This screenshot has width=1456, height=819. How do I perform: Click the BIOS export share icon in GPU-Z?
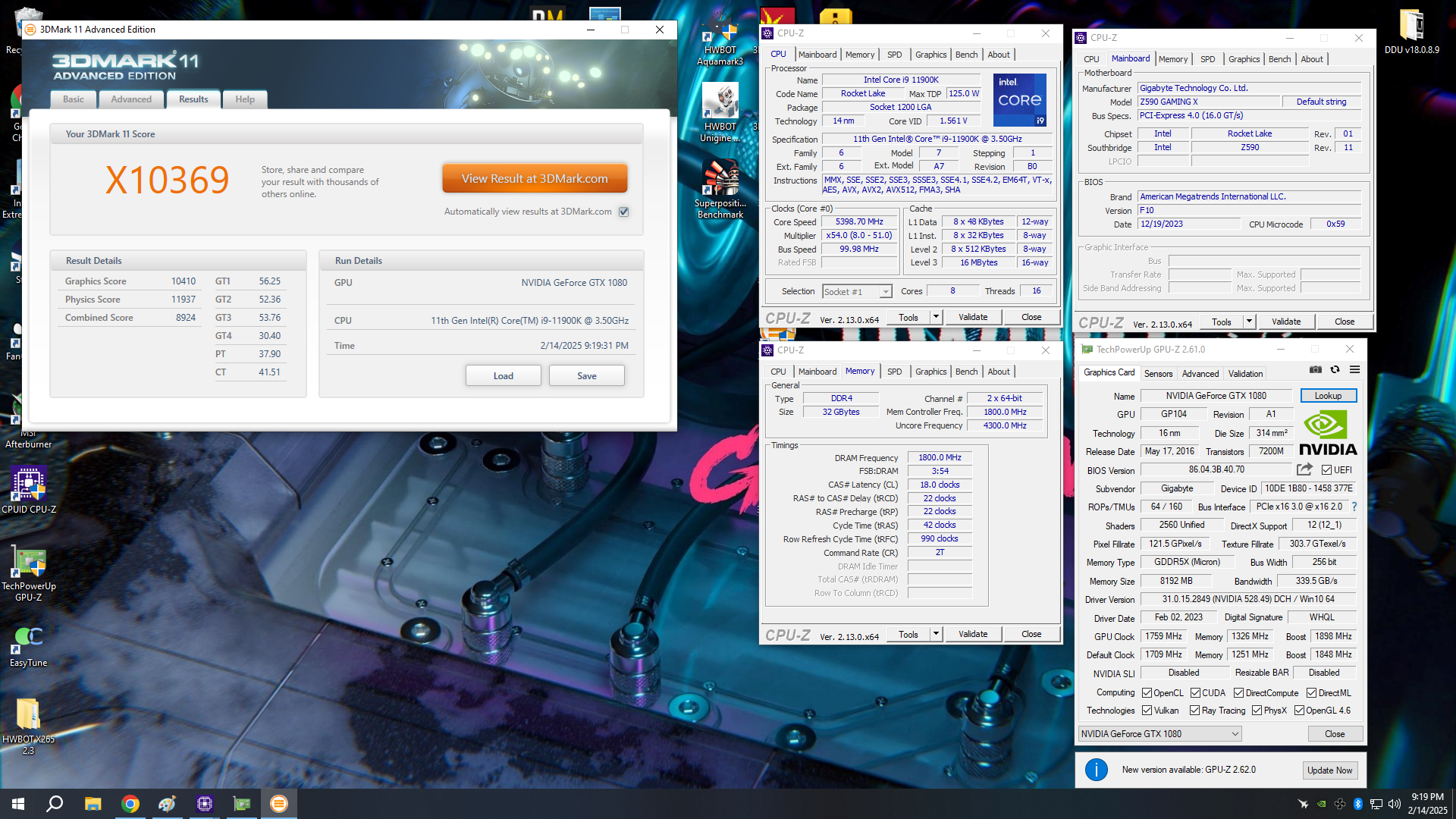click(x=1304, y=469)
